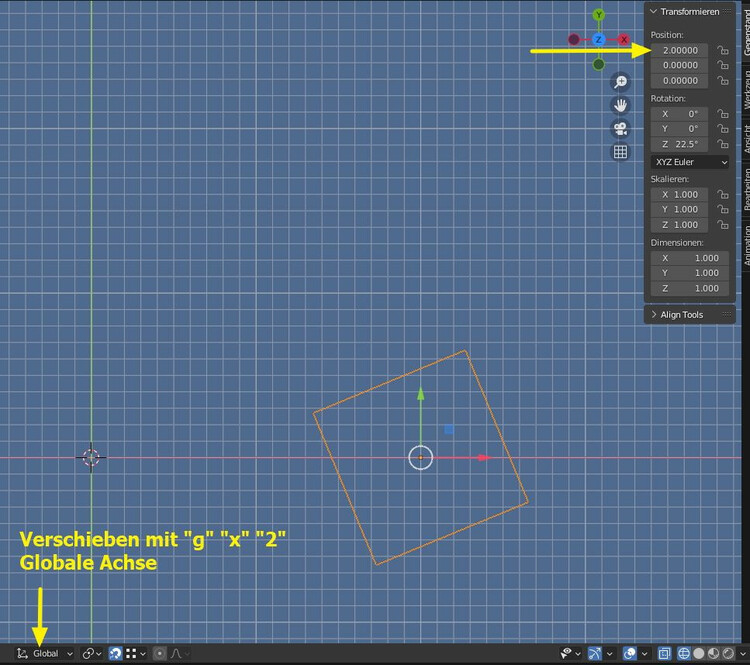
Task: Click the Rotation Z 22.5° field
Action: tap(680, 144)
